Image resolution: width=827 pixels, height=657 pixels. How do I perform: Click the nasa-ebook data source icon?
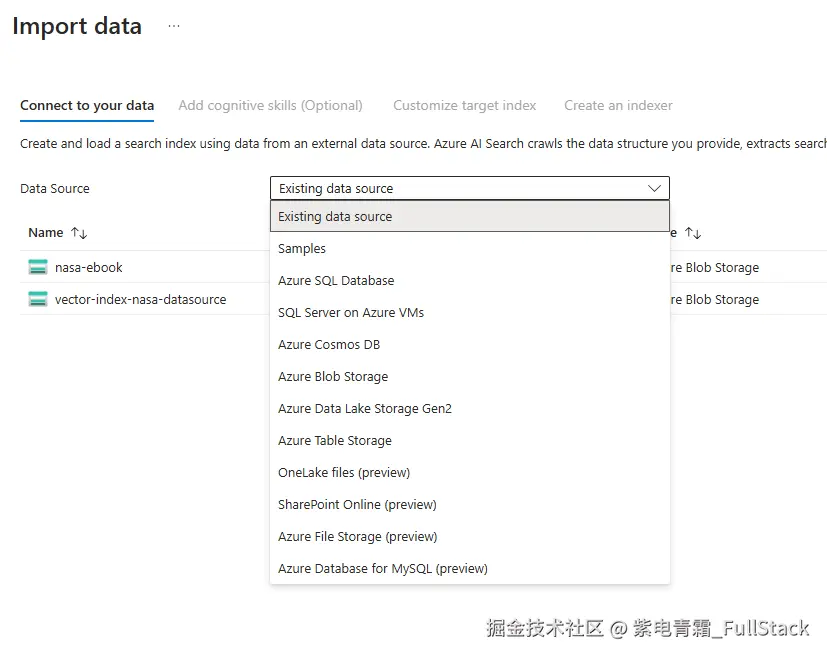[x=38, y=267]
